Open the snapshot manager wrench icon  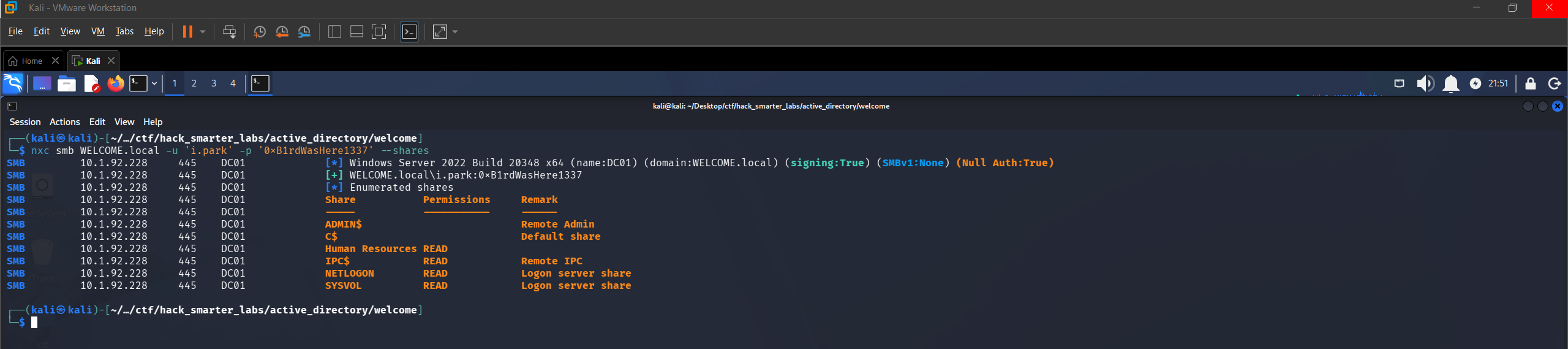pyautogui.click(x=304, y=31)
